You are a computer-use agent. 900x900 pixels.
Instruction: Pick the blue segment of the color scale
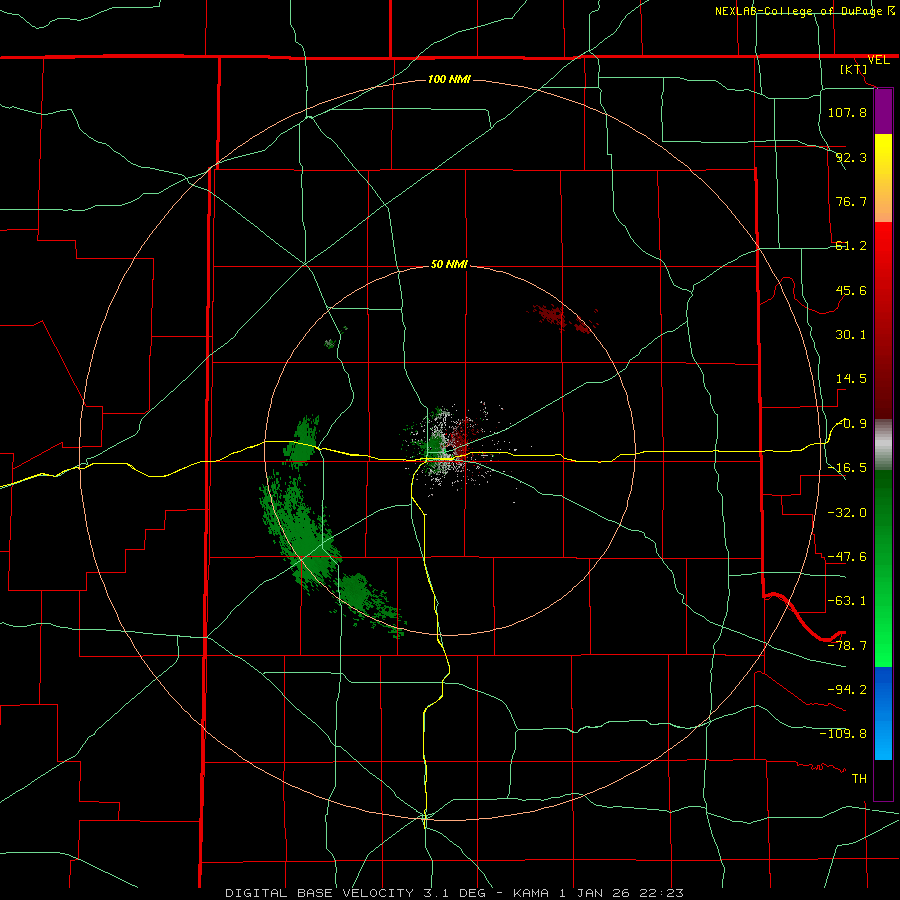(x=883, y=712)
